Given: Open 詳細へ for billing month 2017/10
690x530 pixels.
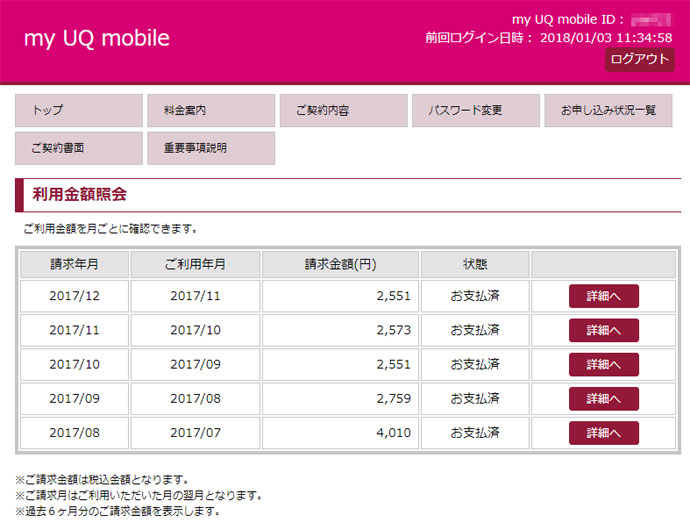Looking at the screenshot, I should [604, 364].
